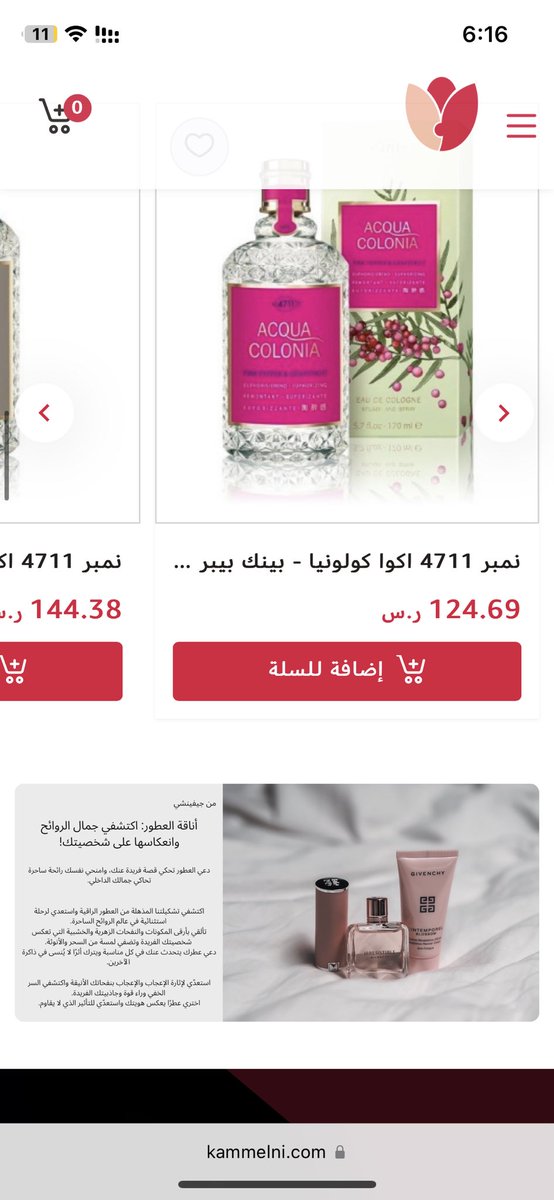Click the إضافة للسلة button for 124.69 product
Image resolution: width=554 pixels, height=1200 pixels.
click(347, 671)
